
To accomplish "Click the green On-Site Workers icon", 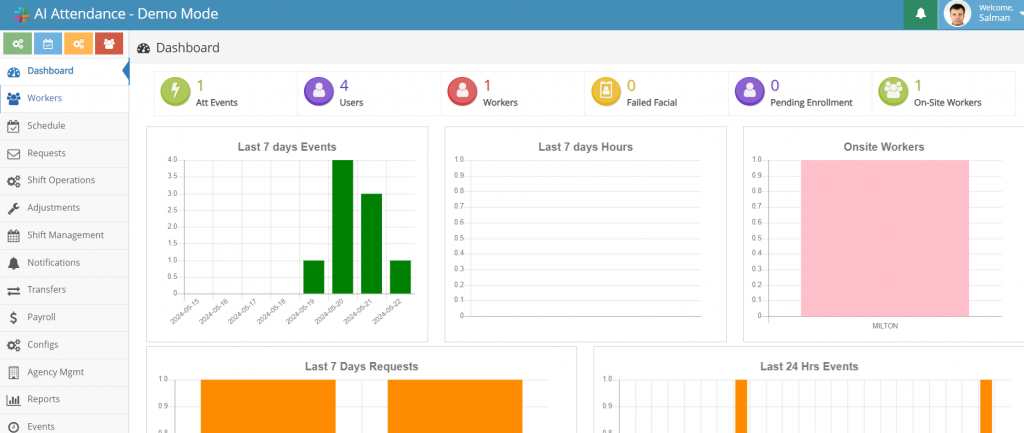I will click(892, 93).
